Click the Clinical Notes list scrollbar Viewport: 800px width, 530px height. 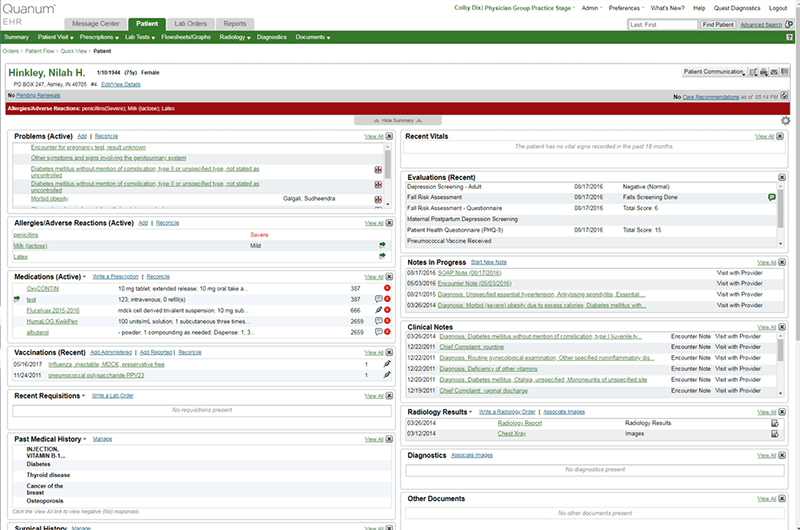(780, 364)
